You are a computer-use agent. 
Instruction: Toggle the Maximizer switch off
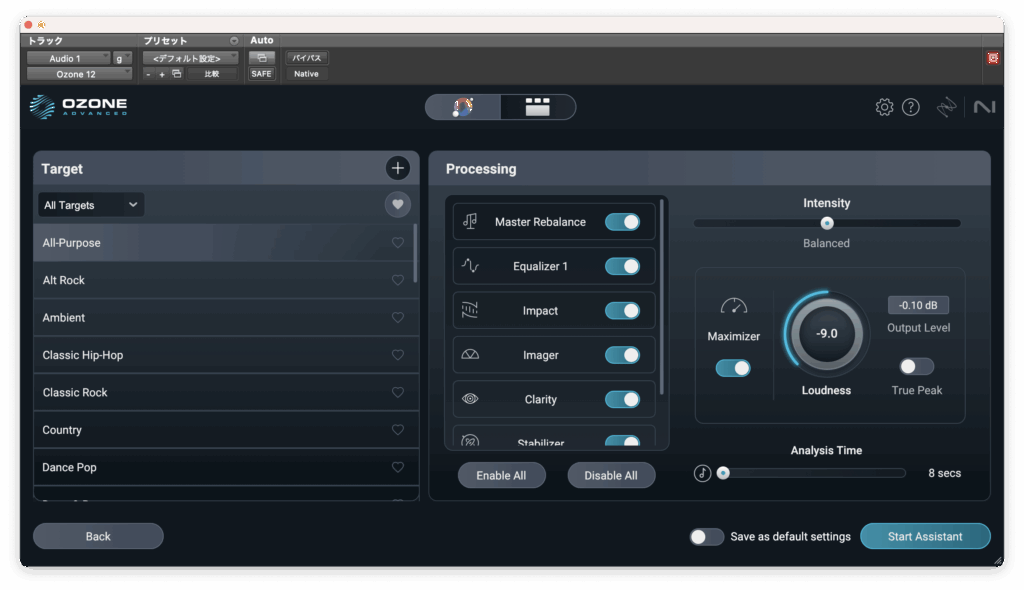click(733, 368)
